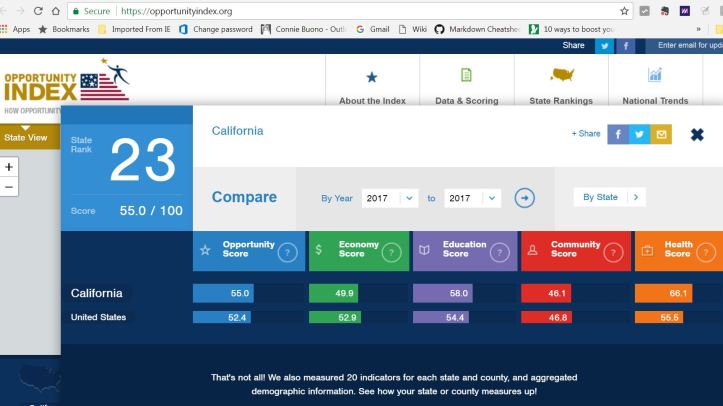
Task: Open the Data & Scoring menu
Action: [467, 81]
